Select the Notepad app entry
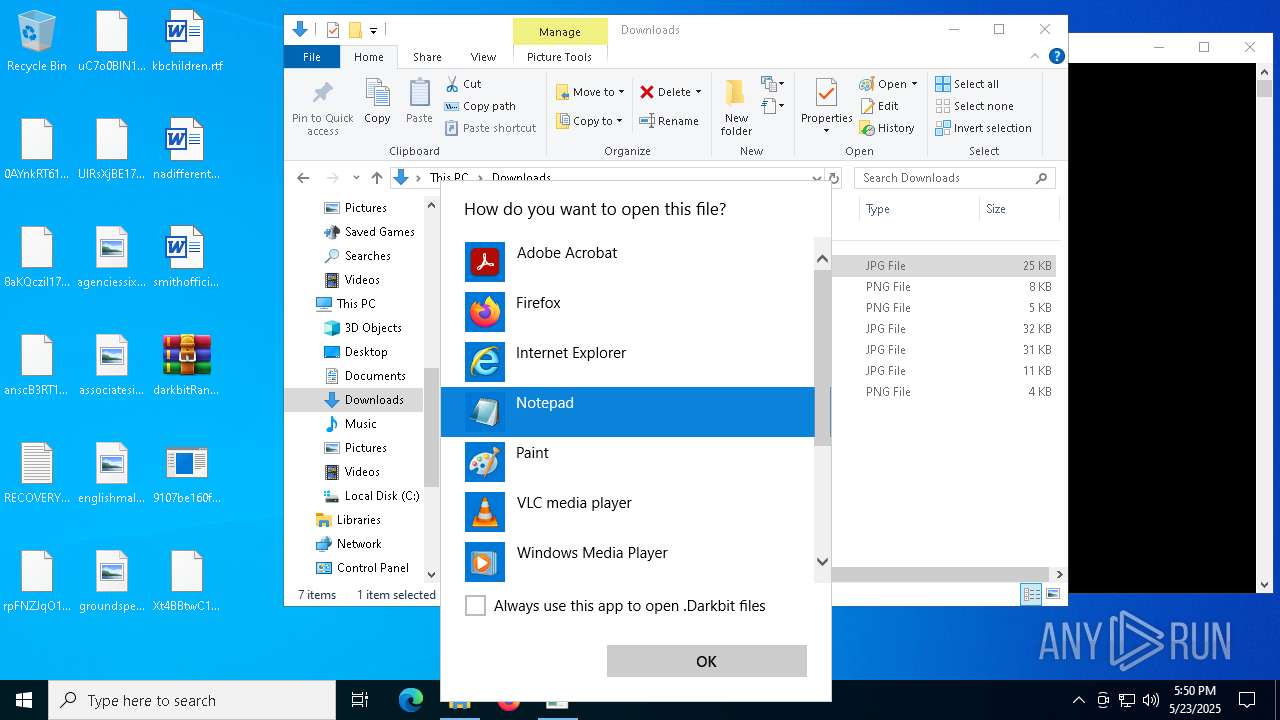 pos(628,412)
